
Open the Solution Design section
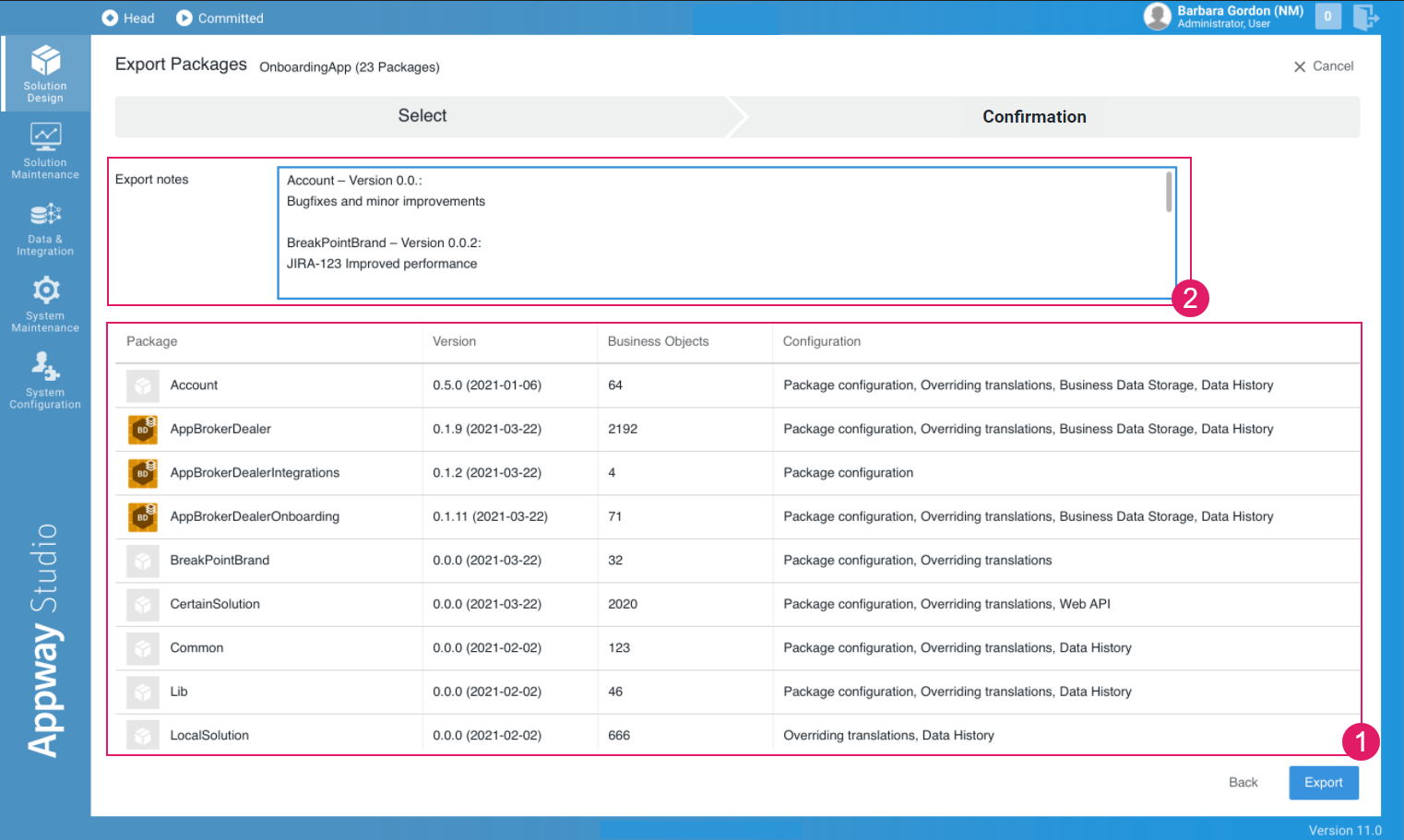45,74
